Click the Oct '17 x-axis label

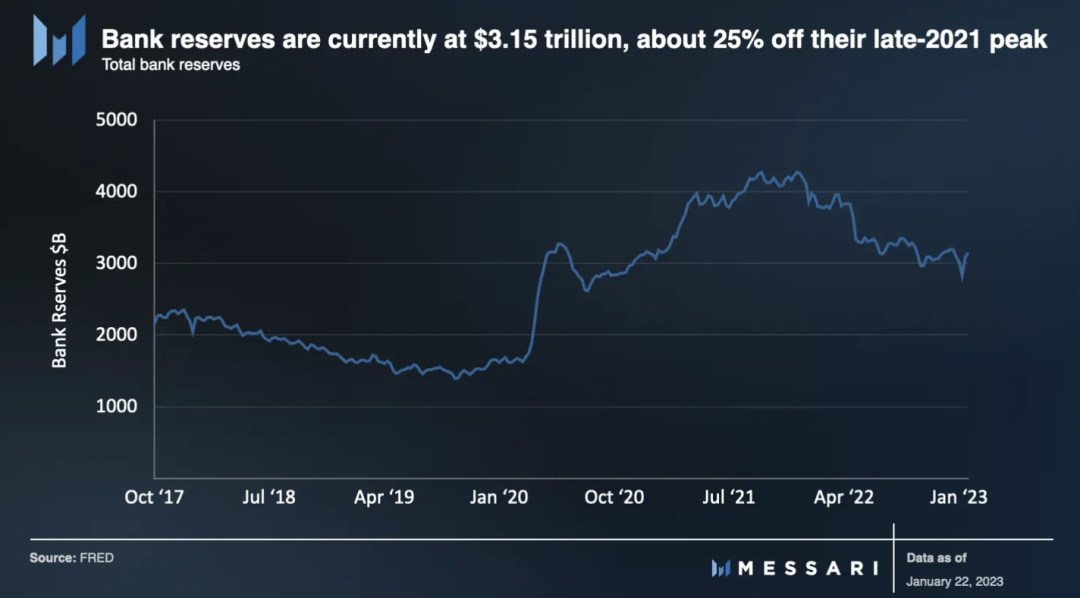[156, 497]
